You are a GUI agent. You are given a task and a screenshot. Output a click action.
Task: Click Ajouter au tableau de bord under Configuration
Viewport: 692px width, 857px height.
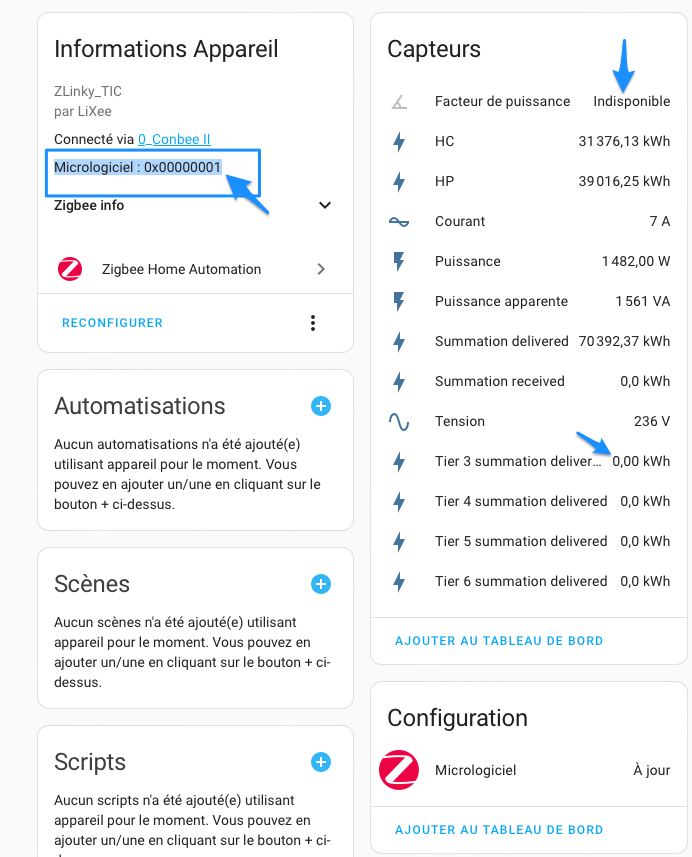[x=499, y=830]
